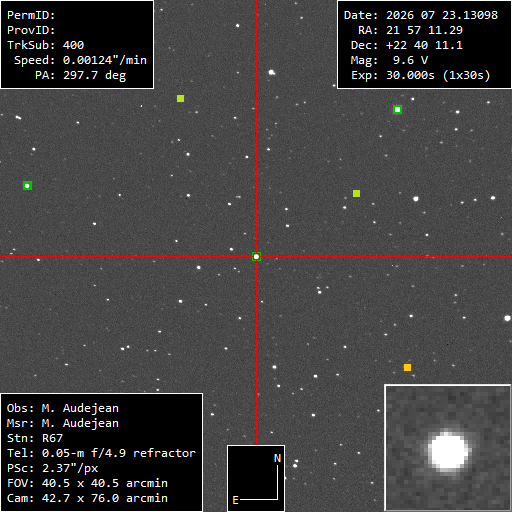Click the FOV 40.5 x 40.5 arcmin text
The image size is (512, 512).
[x=87, y=483]
